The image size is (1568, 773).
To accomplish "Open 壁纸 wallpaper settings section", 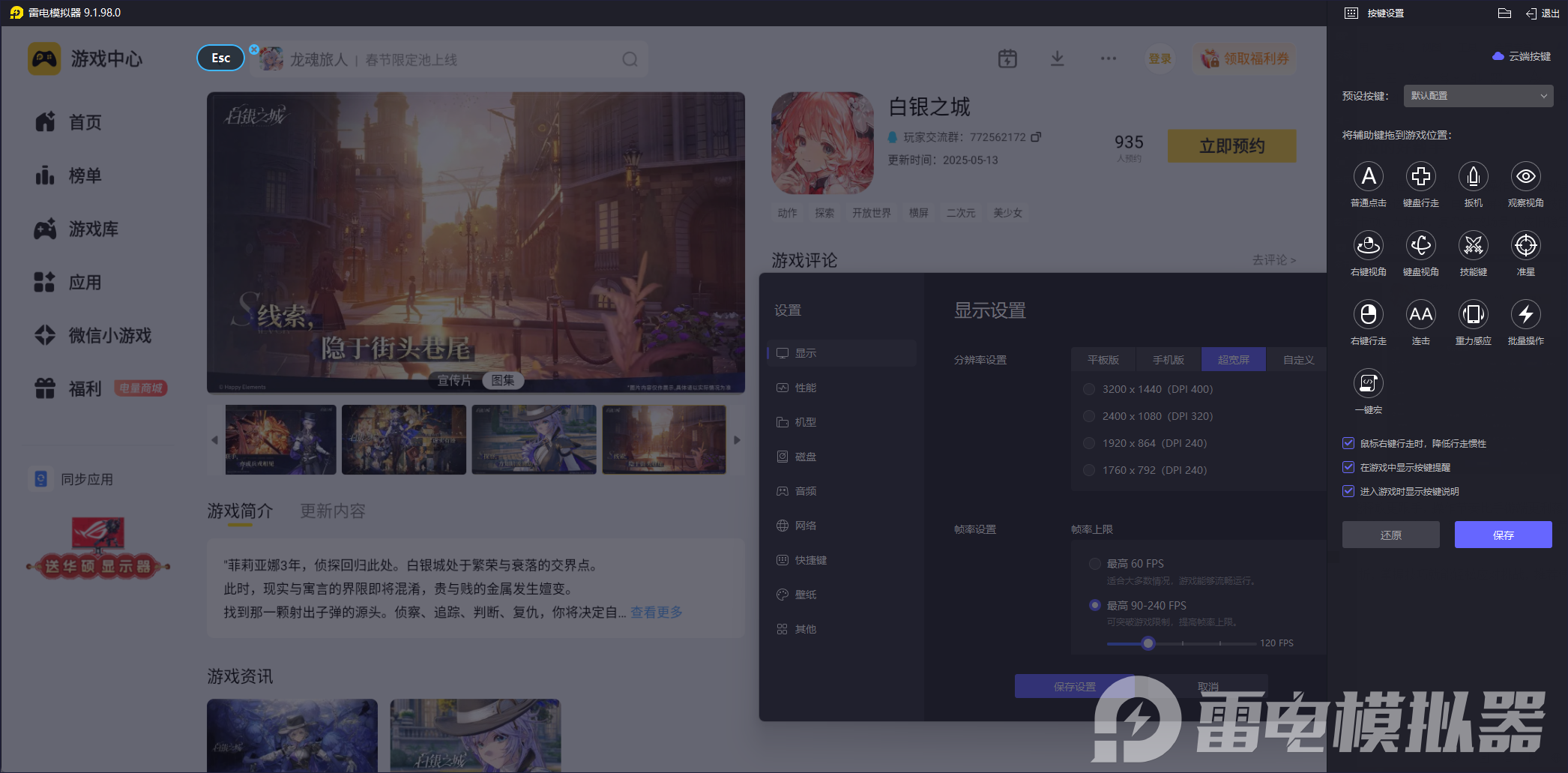I will (842, 595).
